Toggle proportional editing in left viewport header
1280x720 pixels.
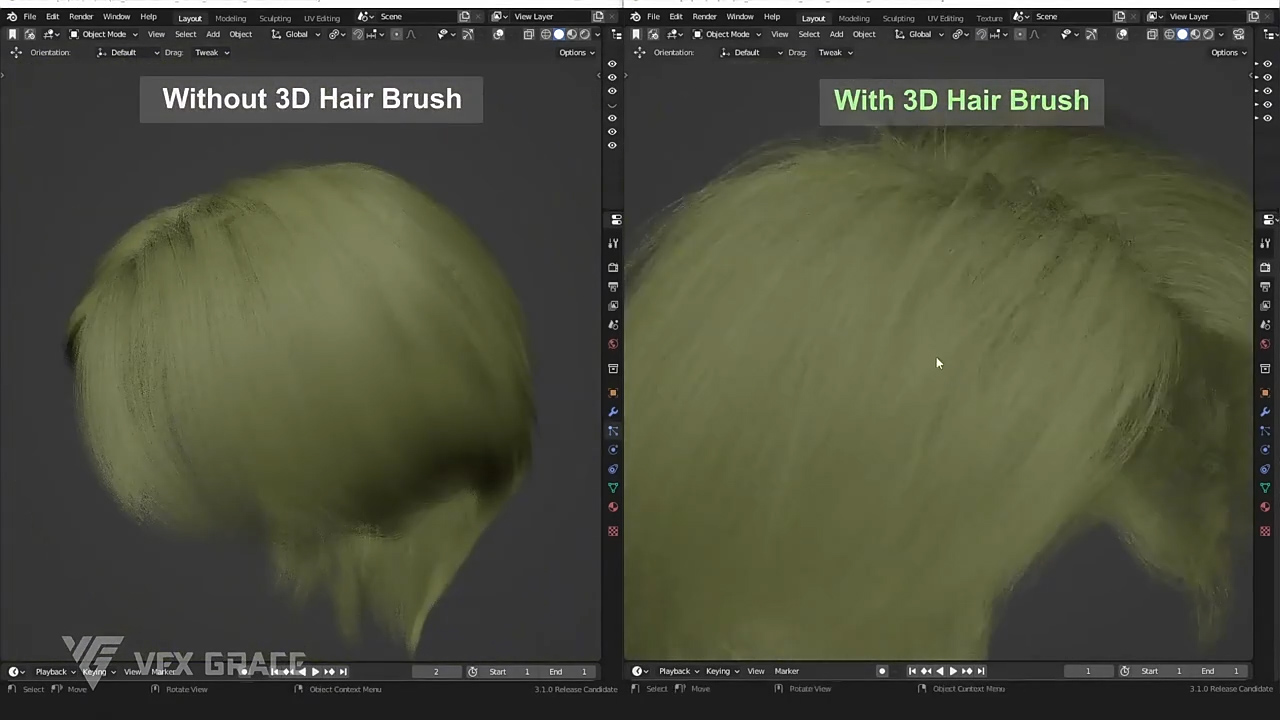[396, 34]
